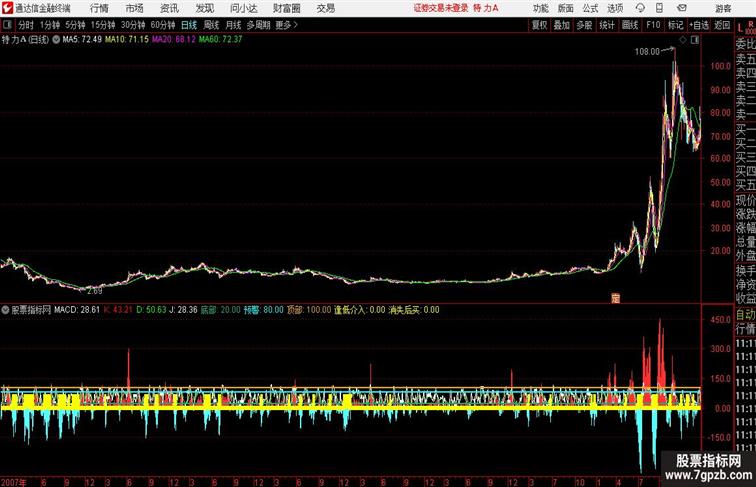The image size is (756, 487).
Task: Click the 特力A (日线) chart title
Action: tap(26, 40)
